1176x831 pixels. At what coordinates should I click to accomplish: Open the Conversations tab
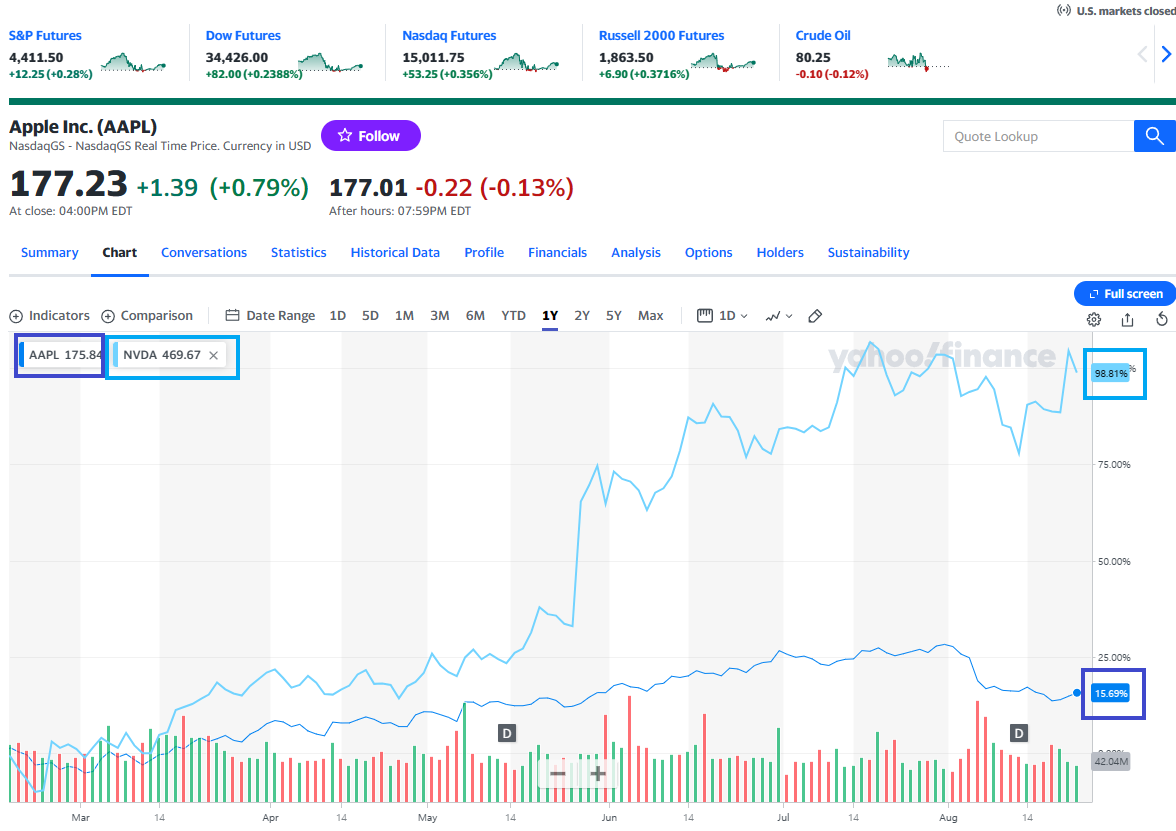pyautogui.click(x=204, y=253)
